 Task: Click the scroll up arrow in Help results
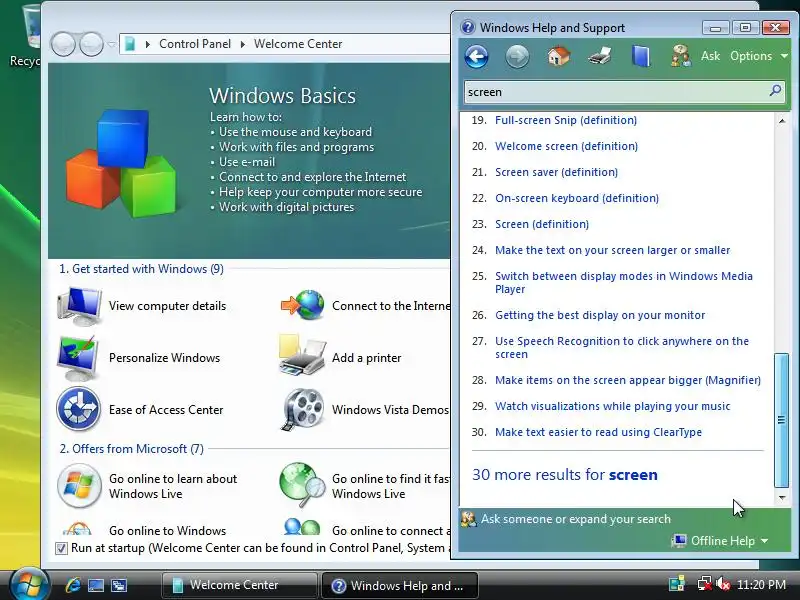[x=782, y=121]
